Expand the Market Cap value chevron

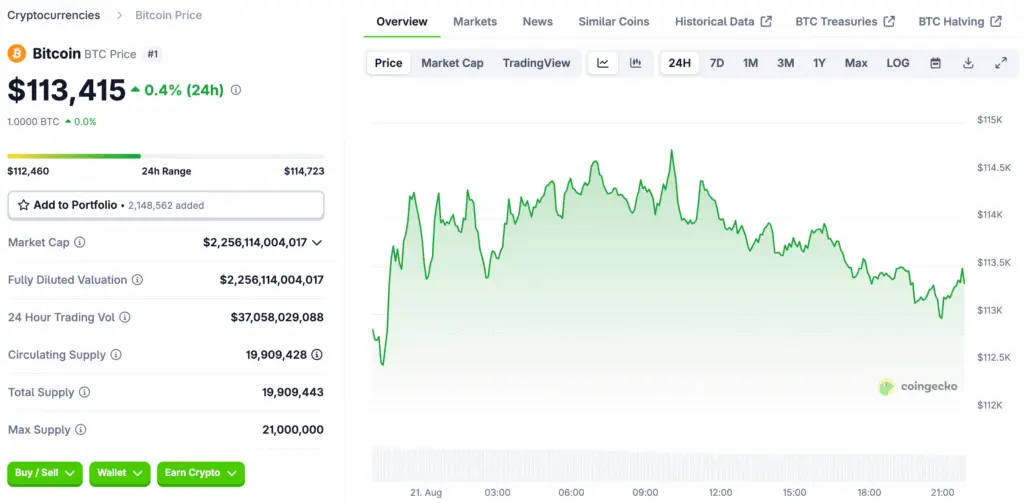click(x=317, y=242)
